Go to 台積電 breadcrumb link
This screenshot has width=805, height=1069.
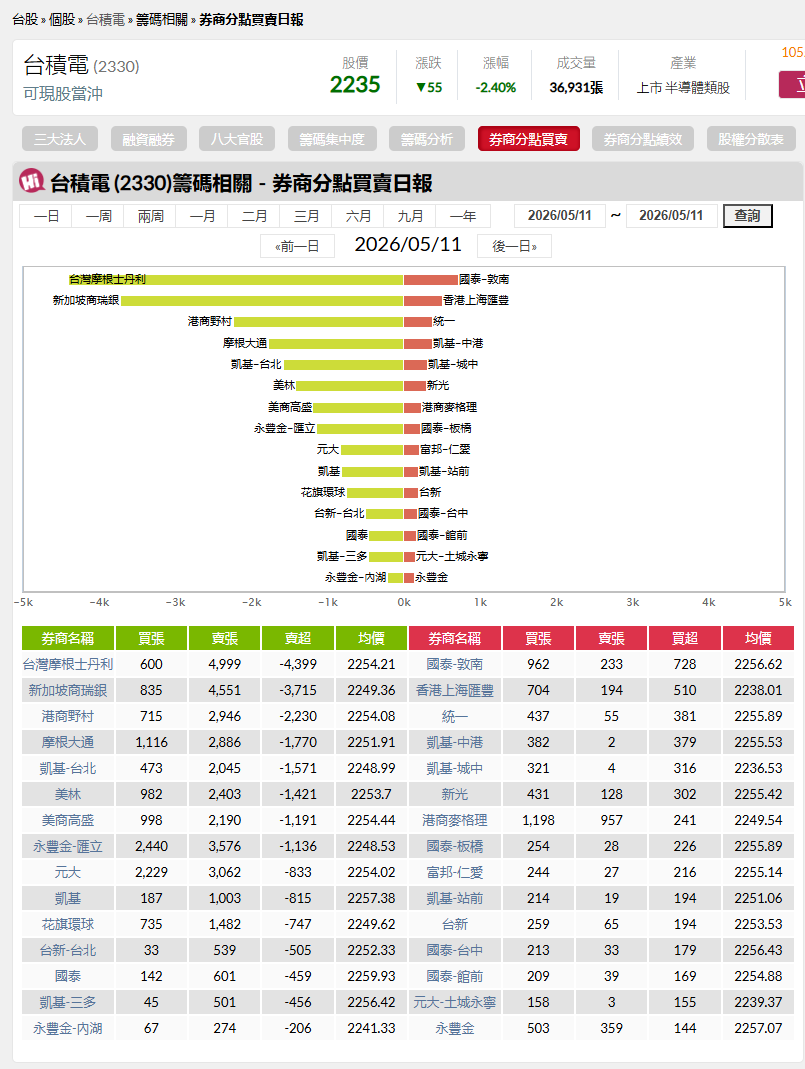[x=105, y=20]
